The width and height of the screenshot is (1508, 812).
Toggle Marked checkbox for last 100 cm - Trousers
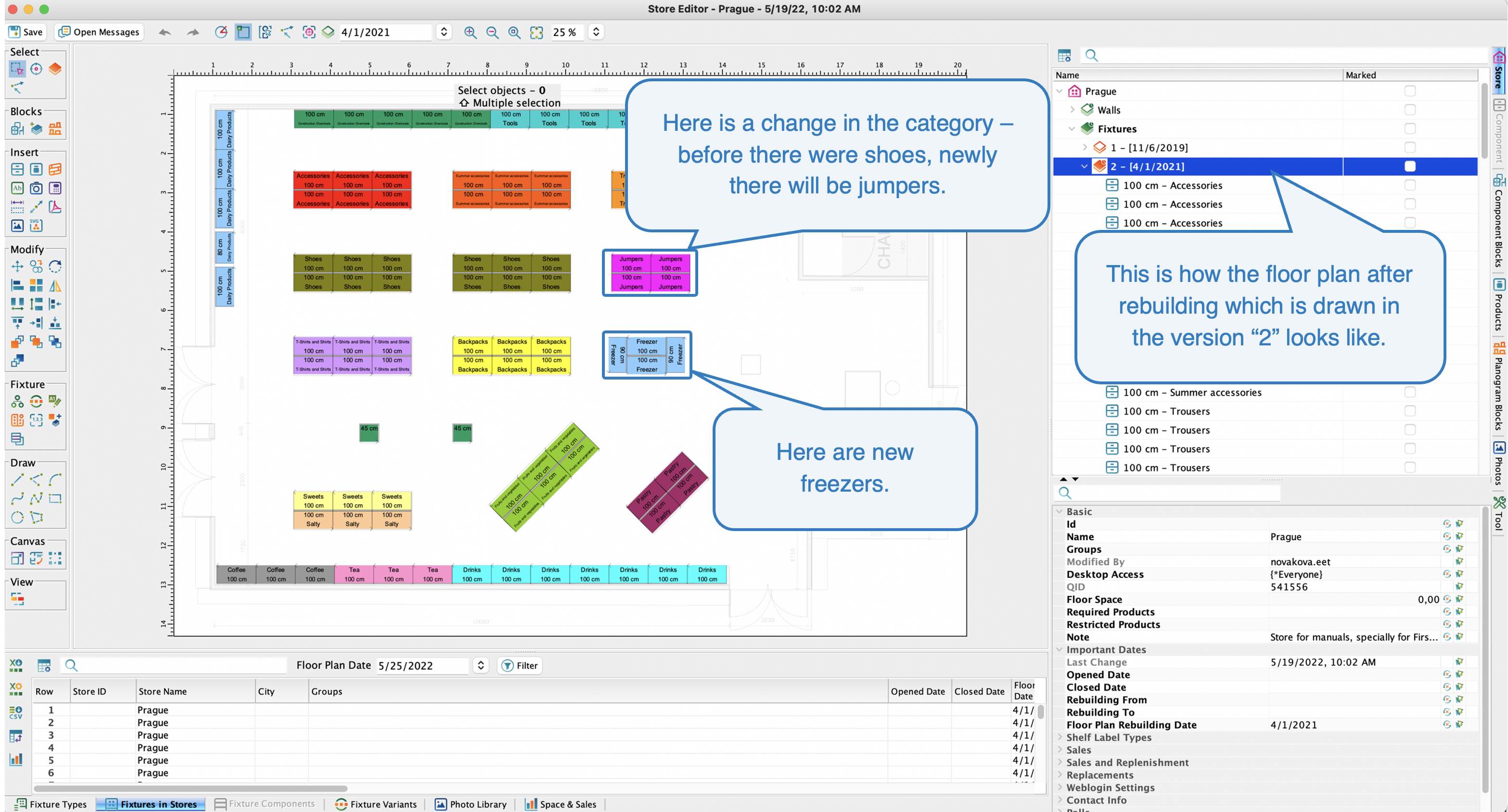(1410, 467)
